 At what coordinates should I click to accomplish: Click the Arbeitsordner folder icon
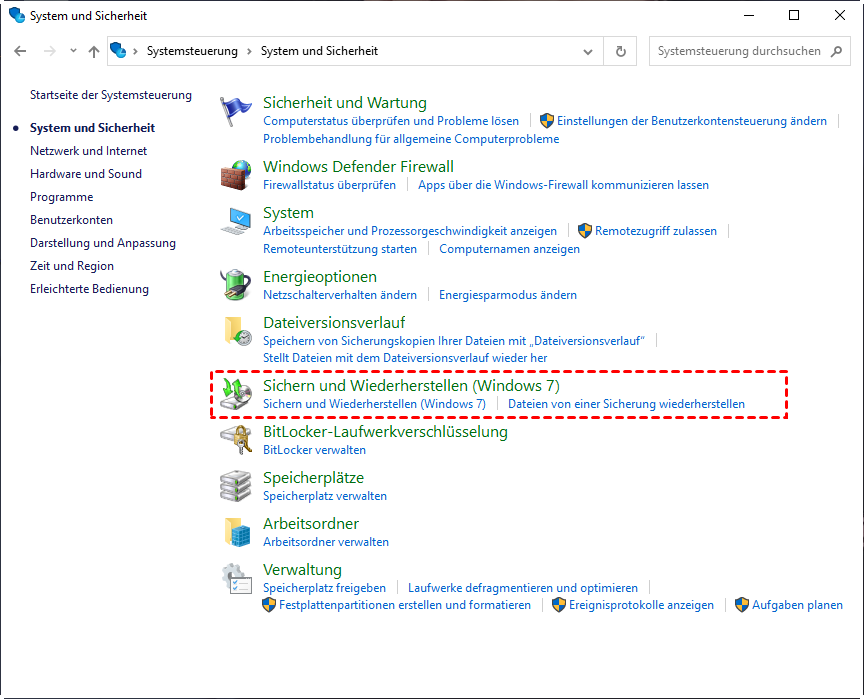pos(236,533)
